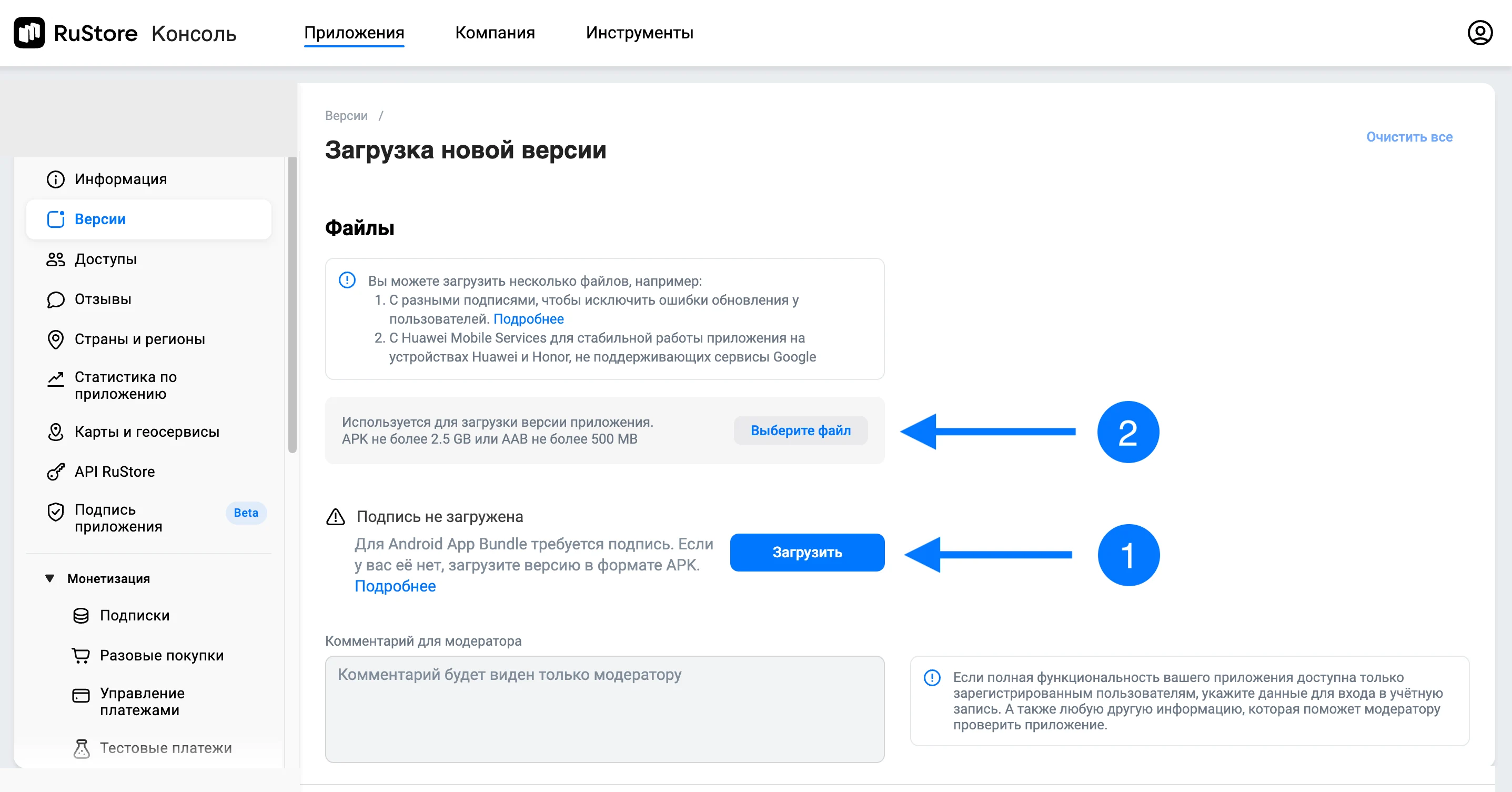Open the Приложения tab
Screen dimensions: 1512x792
(x=354, y=33)
